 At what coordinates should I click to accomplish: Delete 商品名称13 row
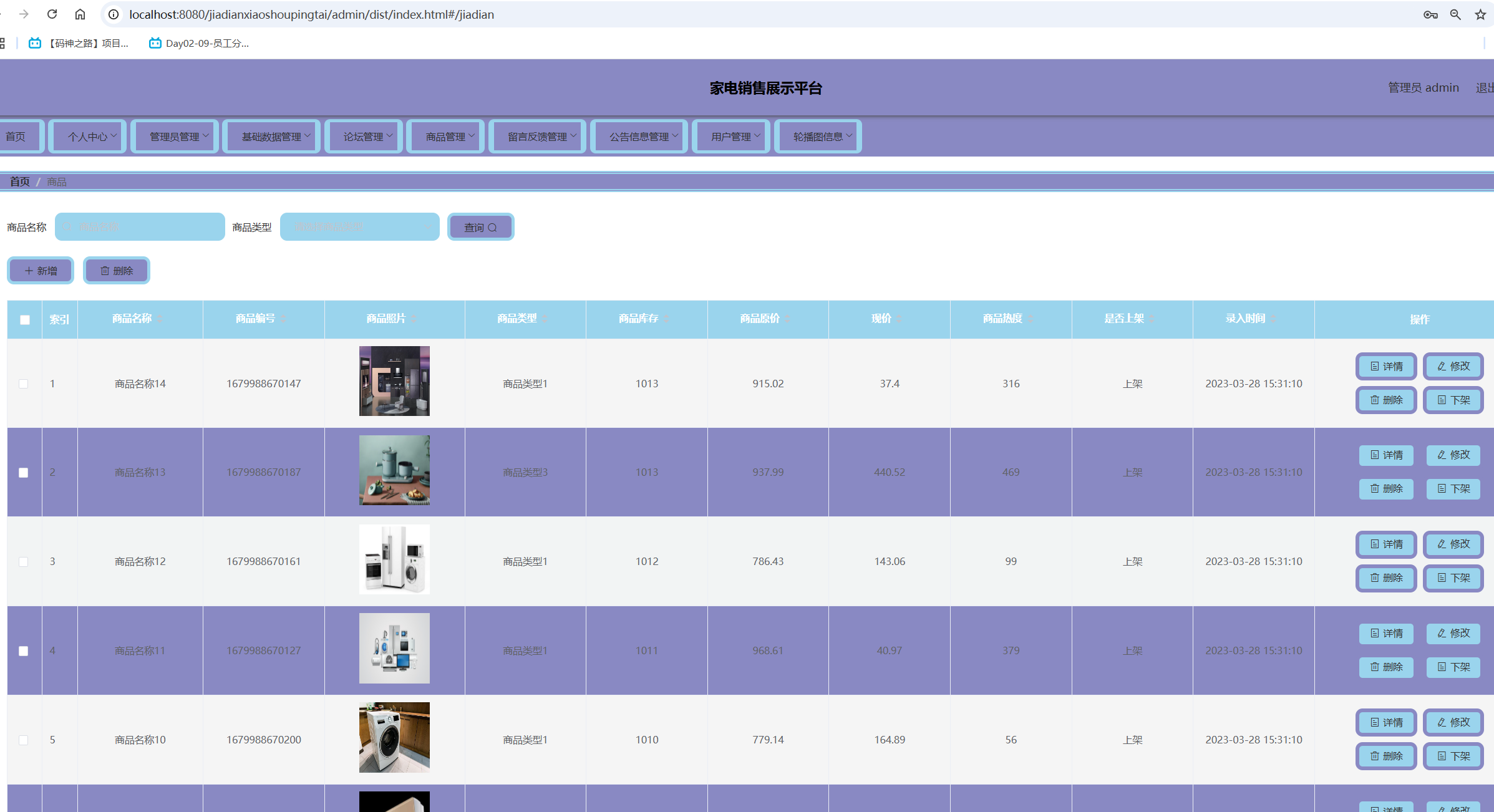pyautogui.click(x=1386, y=489)
